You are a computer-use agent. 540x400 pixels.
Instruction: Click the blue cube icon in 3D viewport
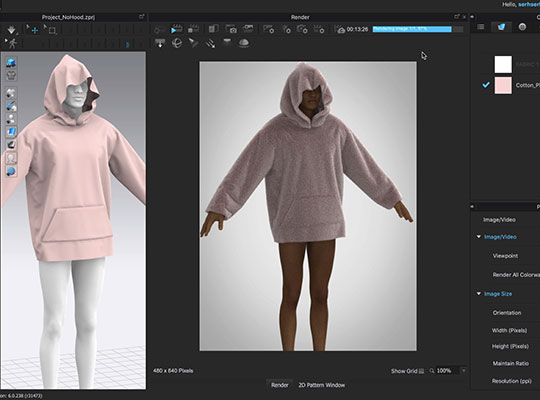(x=11, y=63)
